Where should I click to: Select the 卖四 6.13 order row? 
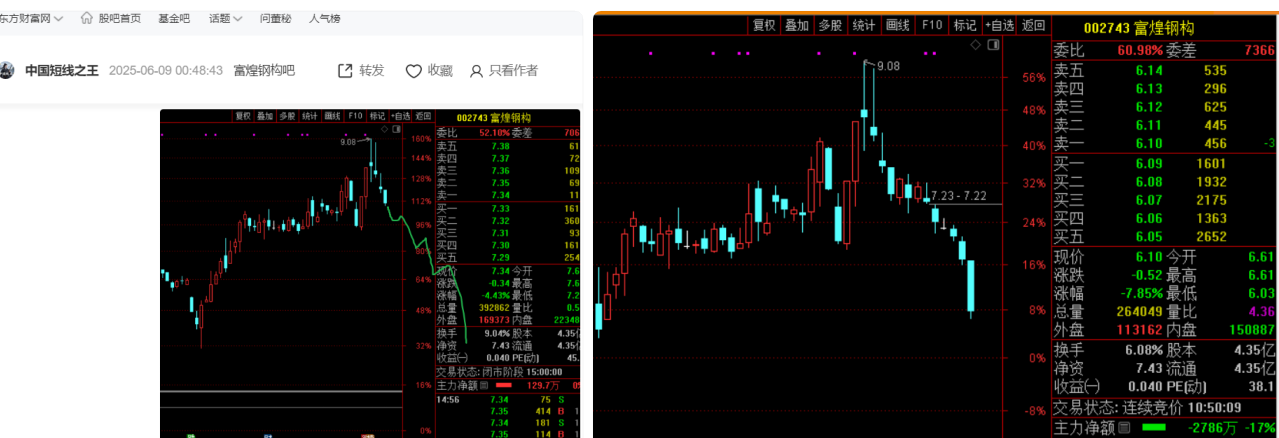[x=1165, y=88]
